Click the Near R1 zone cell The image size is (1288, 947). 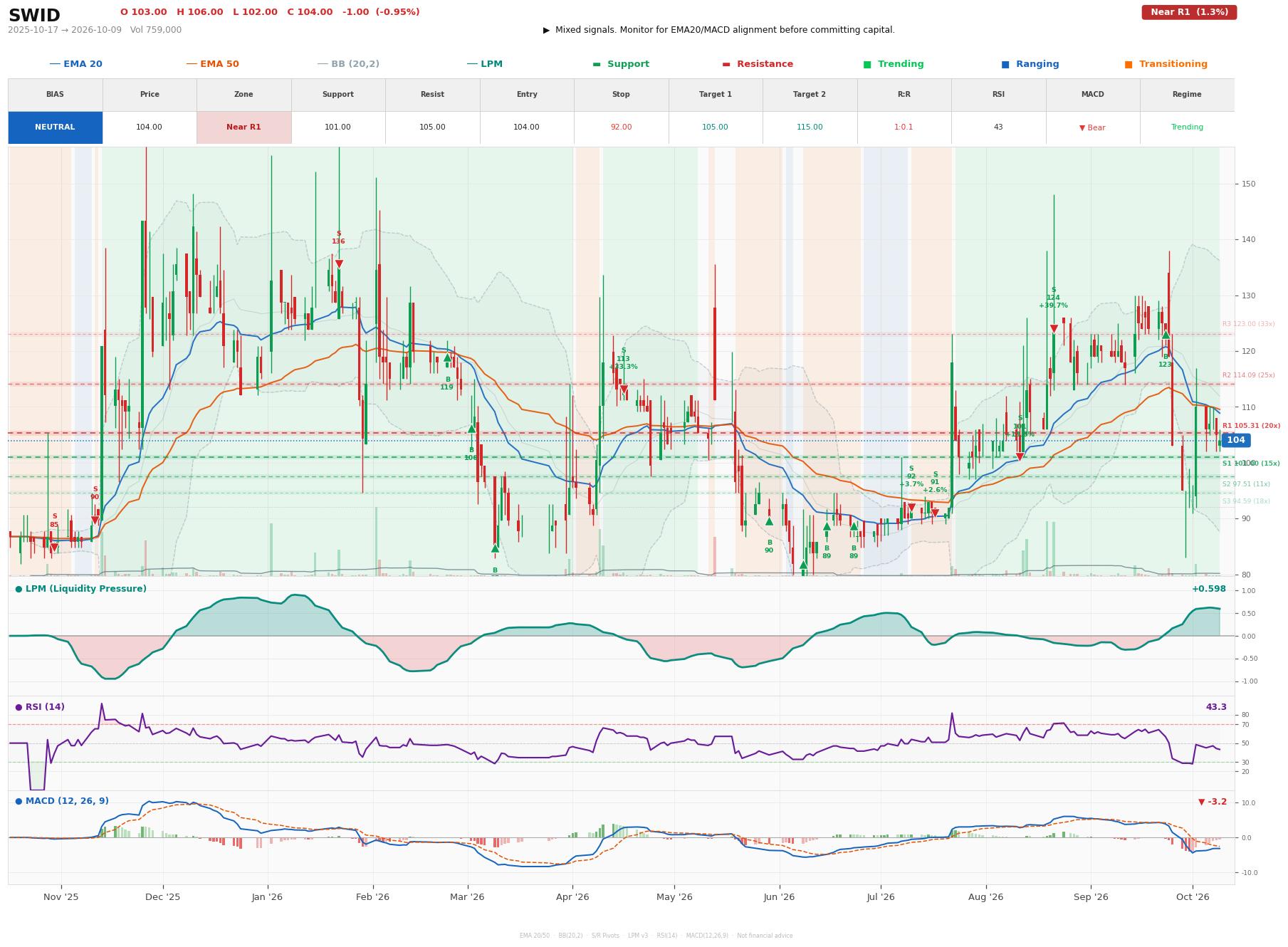[x=244, y=127]
